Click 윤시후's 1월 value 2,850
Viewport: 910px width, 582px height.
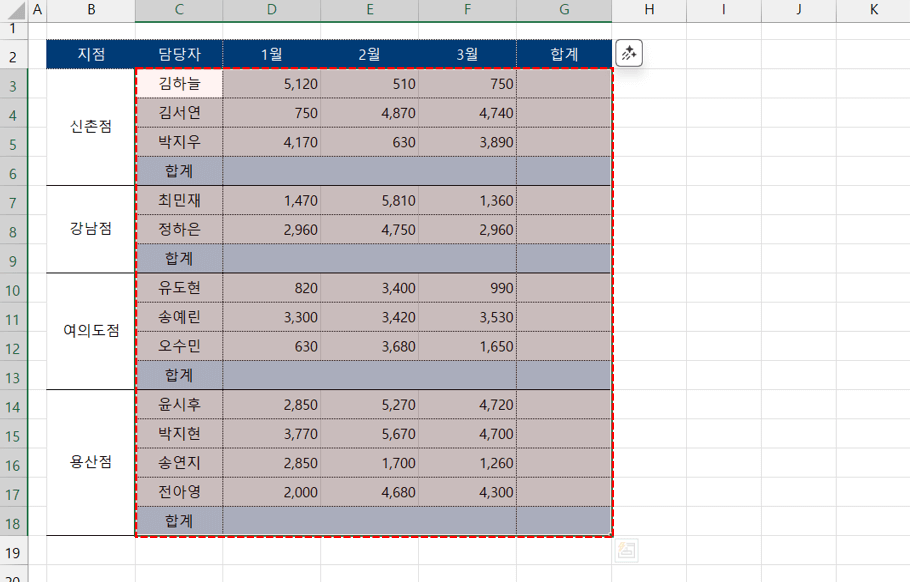pyautogui.click(x=272, y=404)
